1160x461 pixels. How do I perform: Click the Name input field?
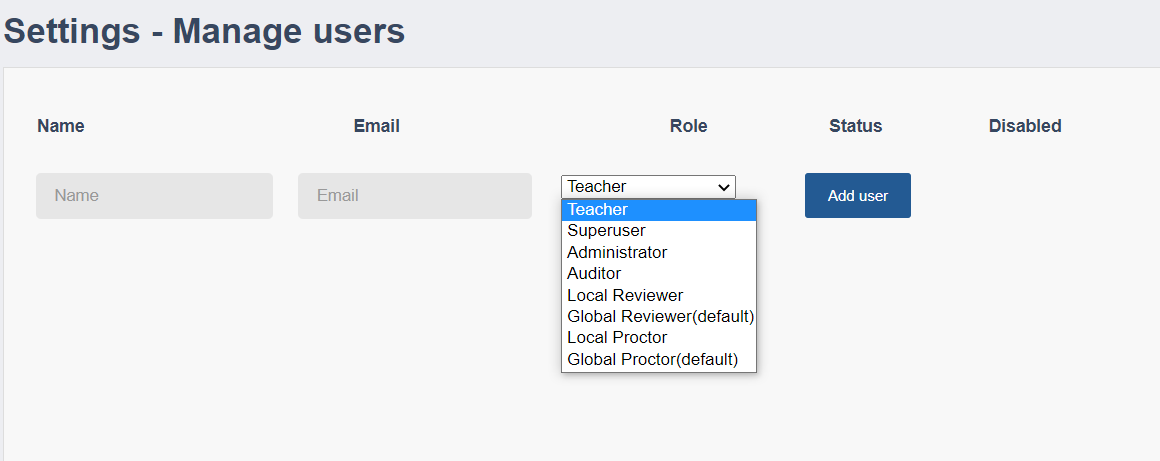click(154, 195)
